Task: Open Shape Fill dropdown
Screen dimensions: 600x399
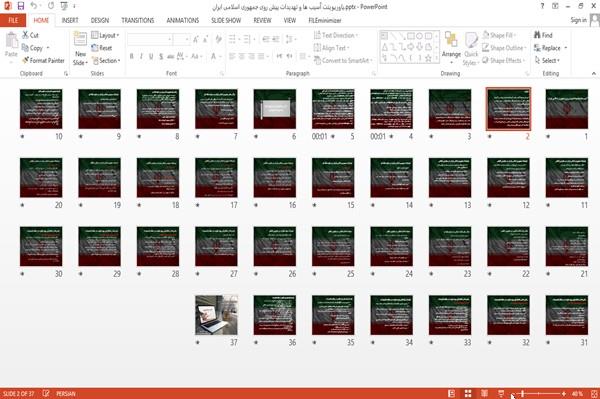Action: point(499,35)
